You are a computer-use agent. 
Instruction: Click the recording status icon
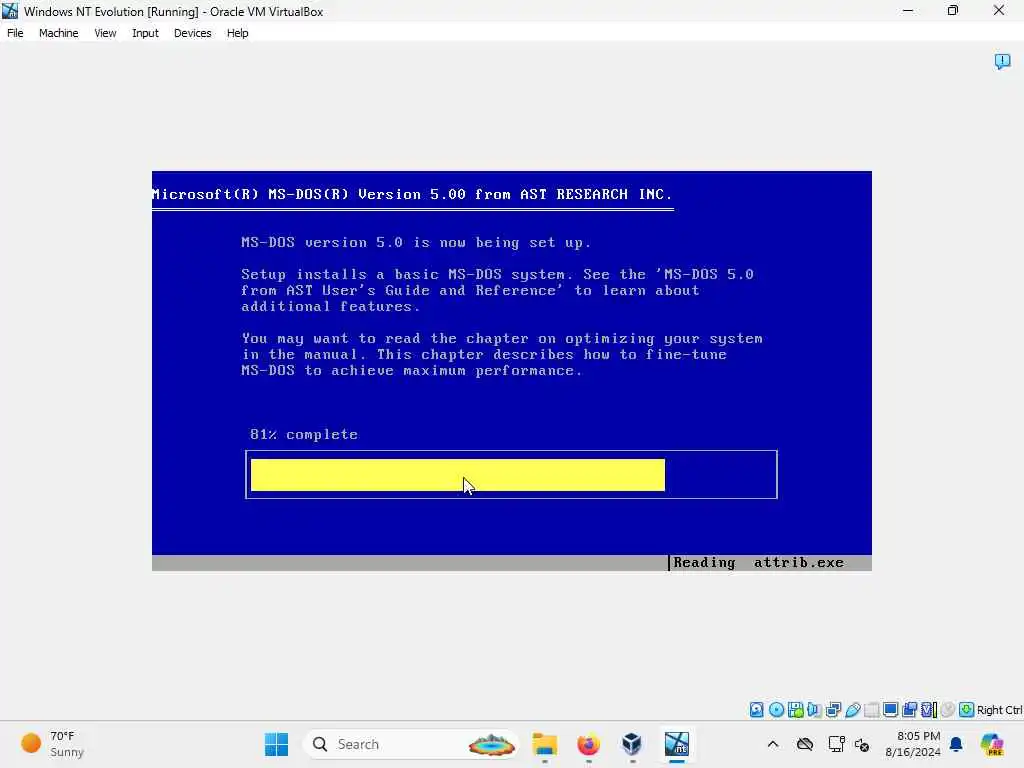(x=909, y=710)
